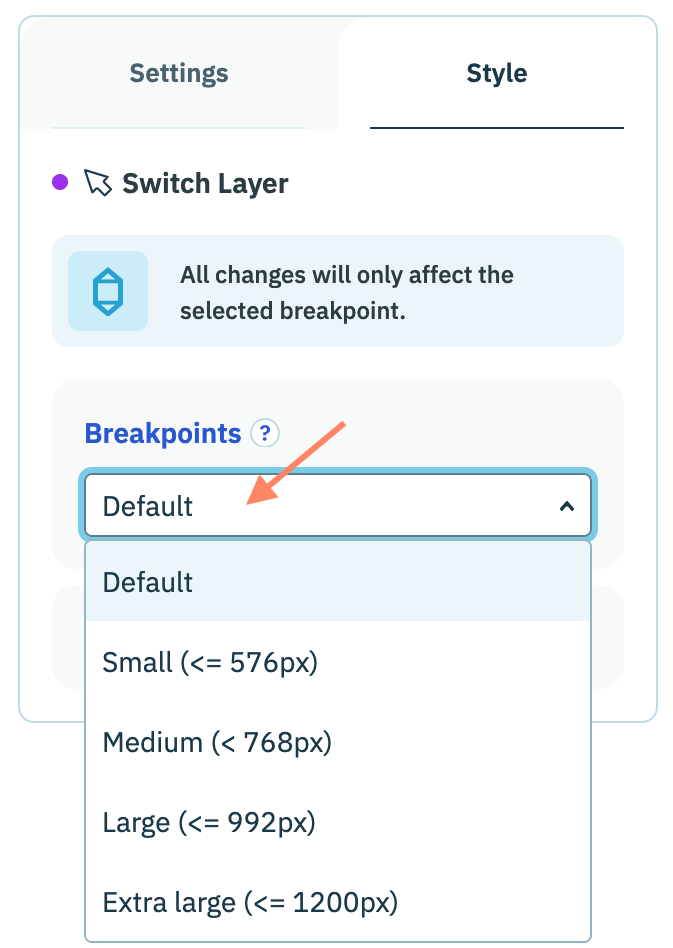This screenshot has height=948, width=673.
Task: Click the Breakpoints combo box showing Default
Action: coord(320,506)
